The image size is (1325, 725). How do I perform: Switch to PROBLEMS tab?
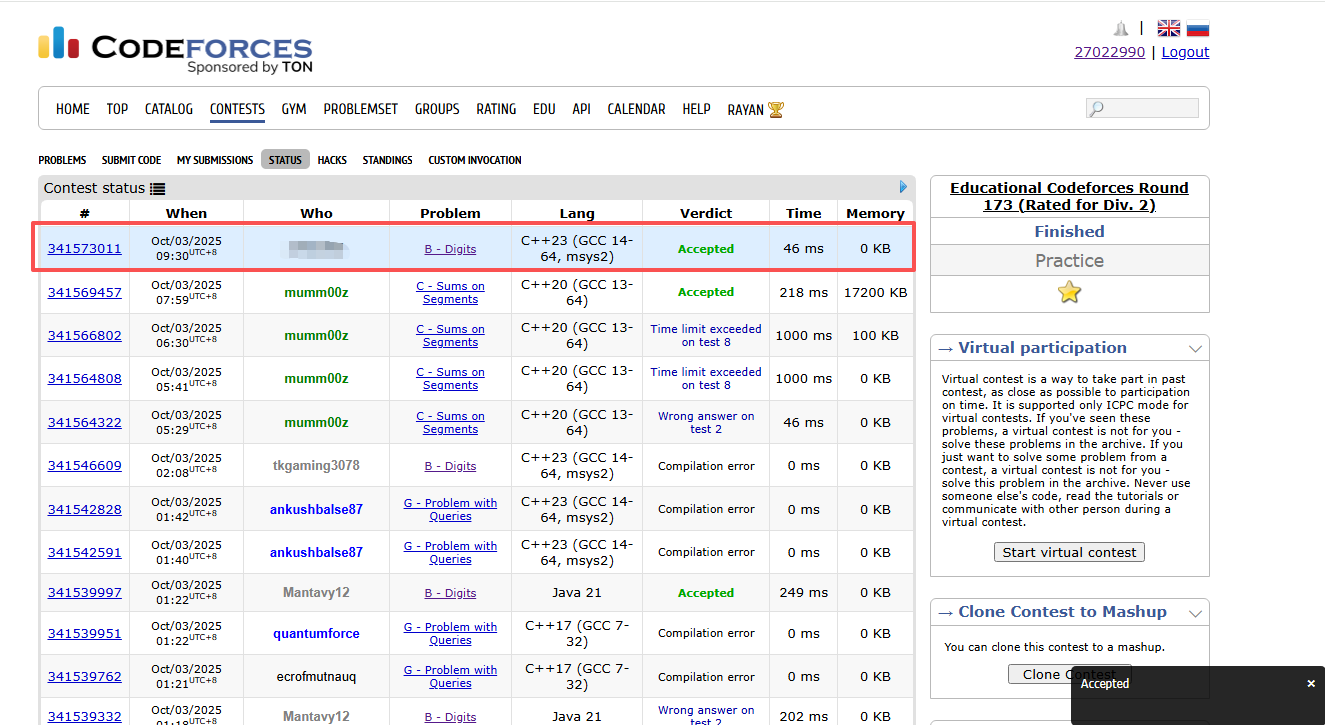point(62,160)
